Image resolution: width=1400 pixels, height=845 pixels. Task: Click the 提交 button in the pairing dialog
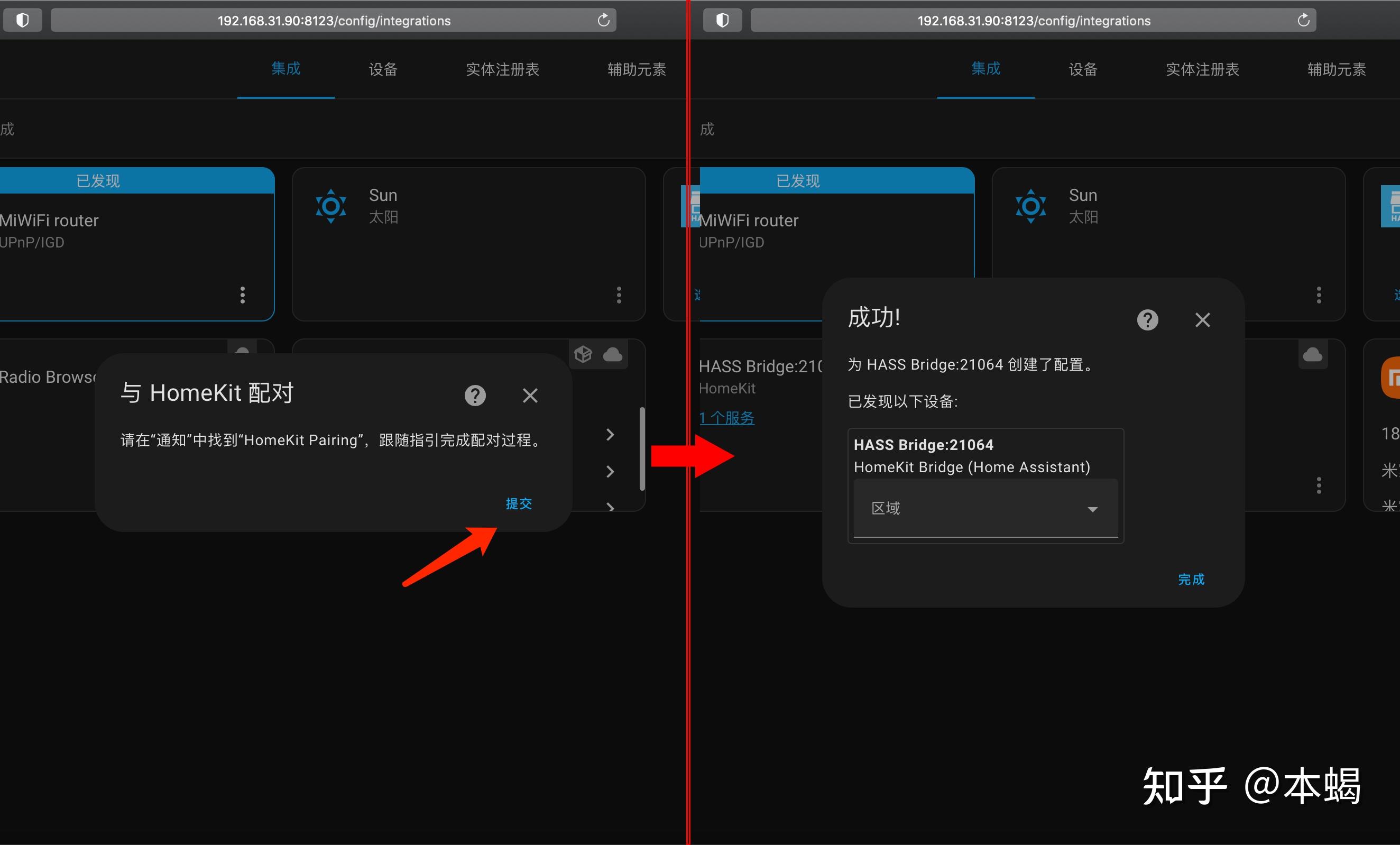[518, 503]
